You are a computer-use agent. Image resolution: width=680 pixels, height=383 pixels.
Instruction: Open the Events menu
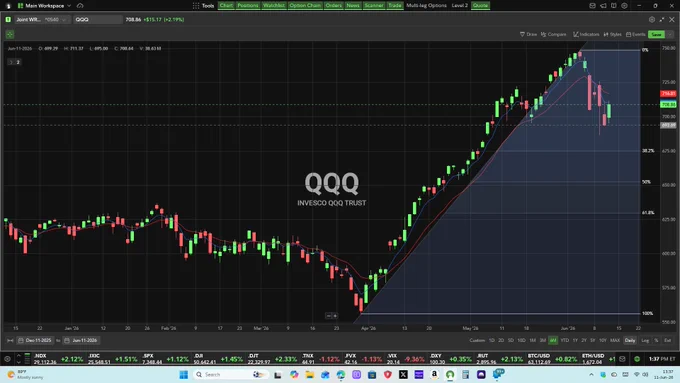(x=635, y=34)
